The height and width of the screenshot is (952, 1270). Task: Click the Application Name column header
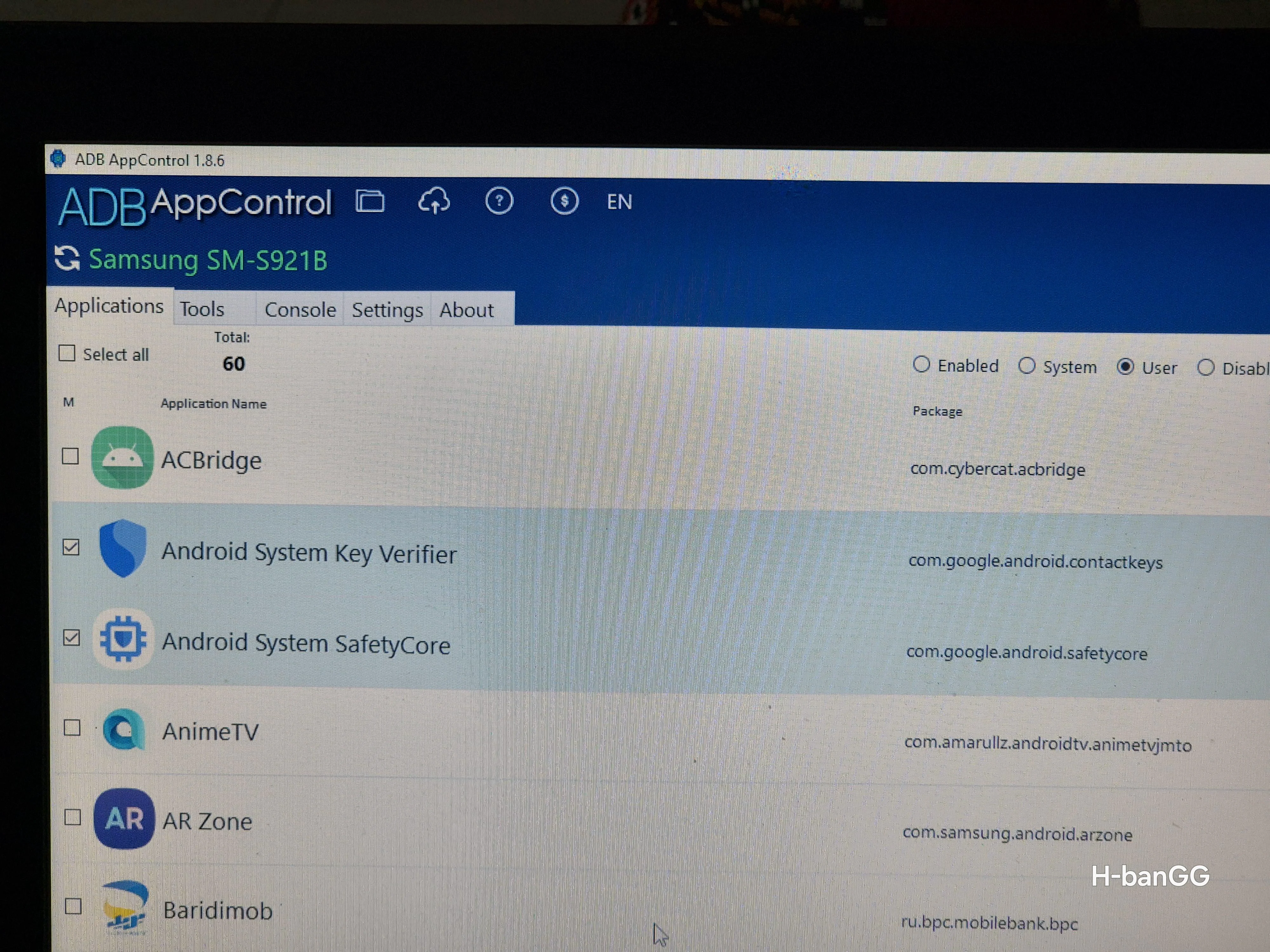click(x=214, y=403)
